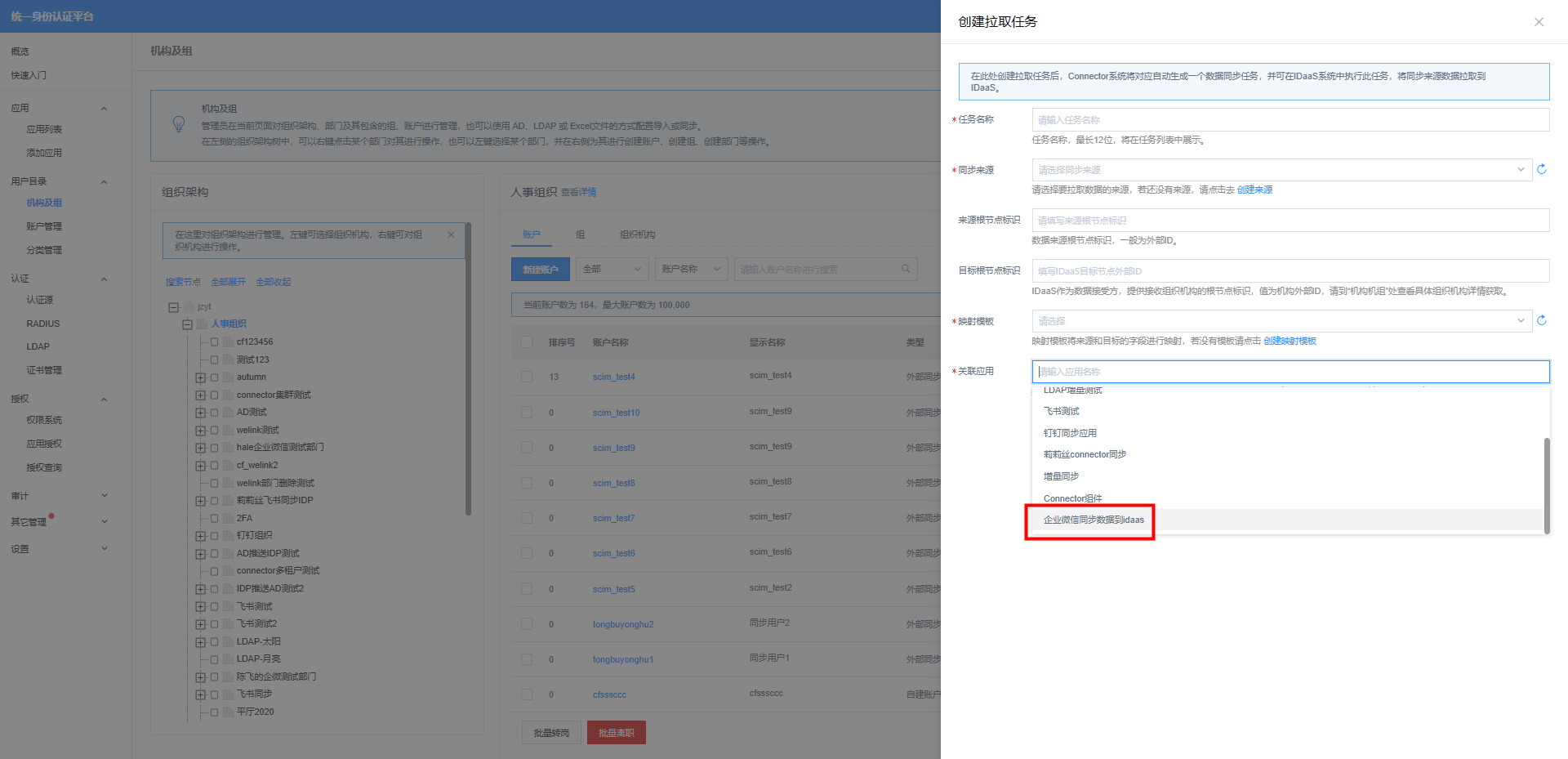Click refresh icon beside 映射模板 dropdown
This screenshot has height=759, width=1568.
click(x=1542, y=320)
